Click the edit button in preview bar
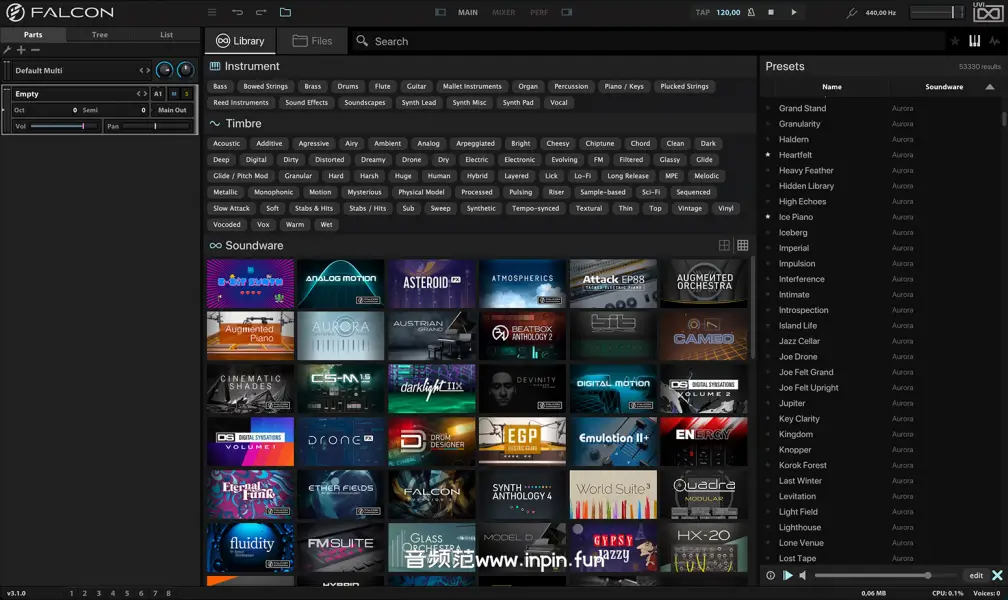Image resolution: width=1008 pixels, height=600 pixels. [976, 575]
